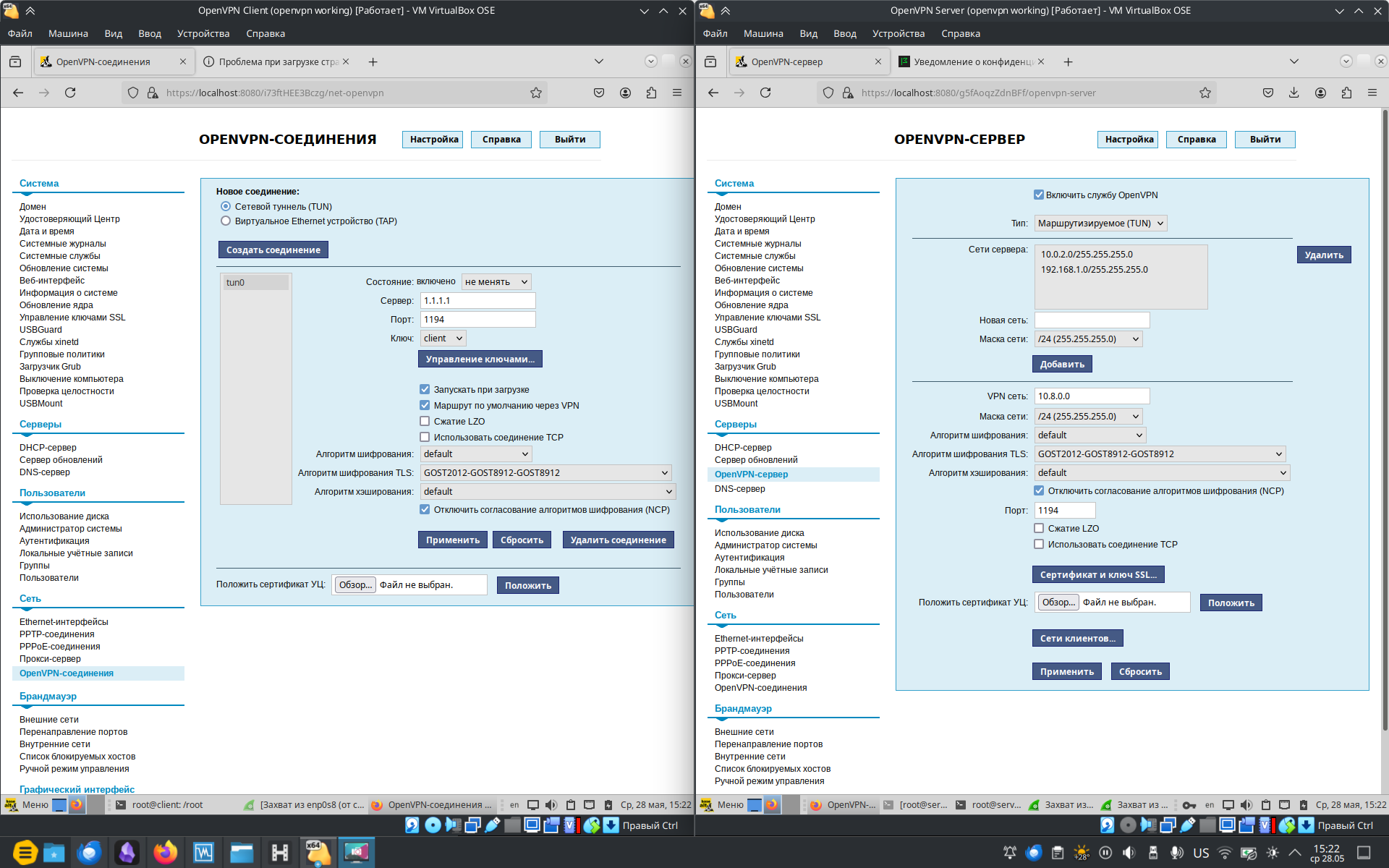1389x868 pixels.
Task: Click the VPN сеть field 10.8.0.0
Action: pyautogui.click(x=1092, y=396)
